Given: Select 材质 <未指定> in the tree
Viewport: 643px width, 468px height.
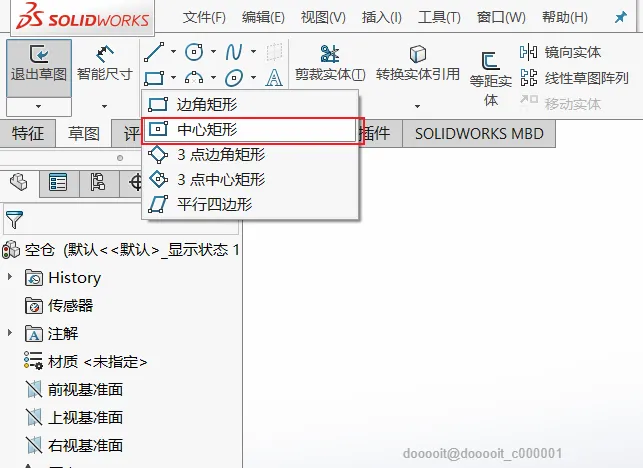Looking at the screenshot, I should (85, 362).
